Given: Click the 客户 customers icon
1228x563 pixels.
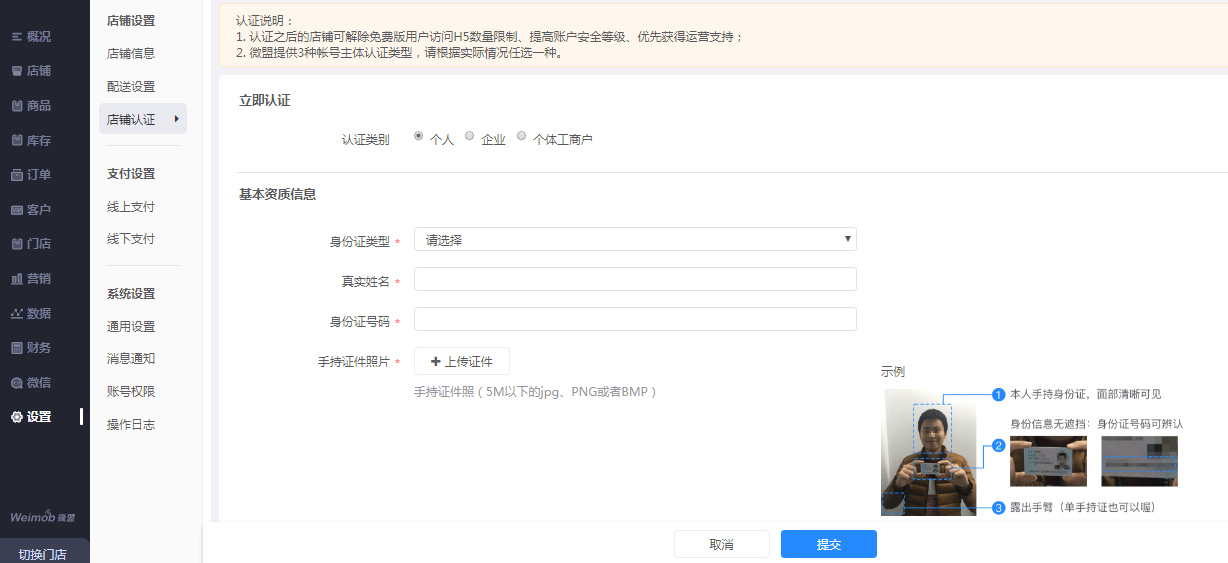Looking at the screenshot, I should [17, 210].
